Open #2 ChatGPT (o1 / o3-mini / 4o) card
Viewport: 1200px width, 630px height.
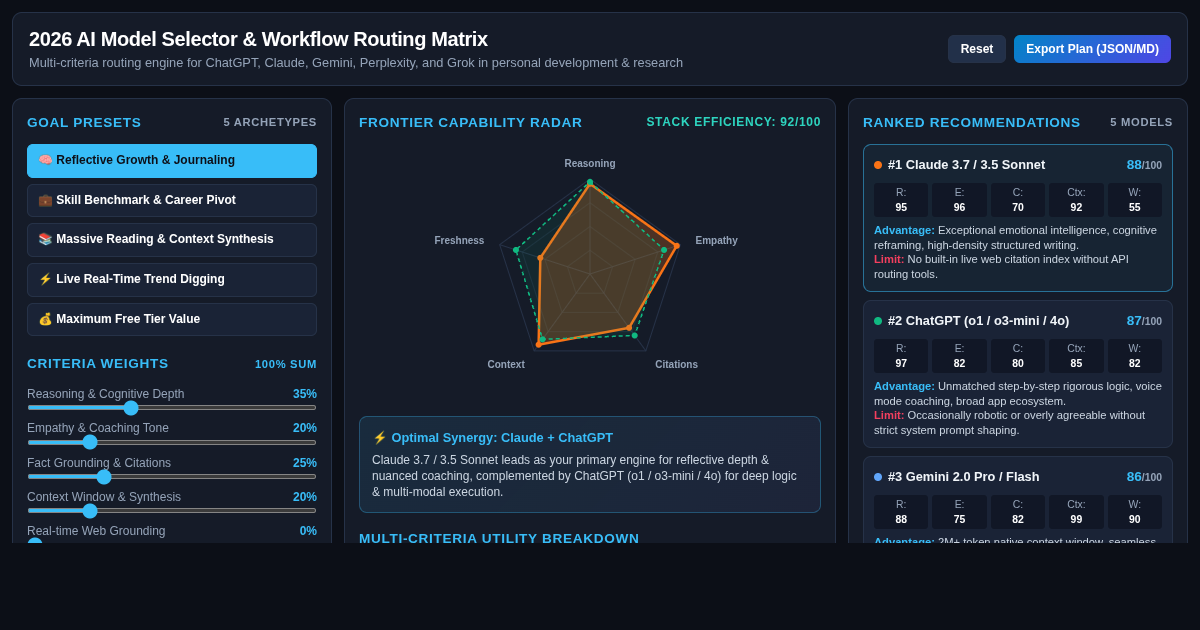[1018, 374]
